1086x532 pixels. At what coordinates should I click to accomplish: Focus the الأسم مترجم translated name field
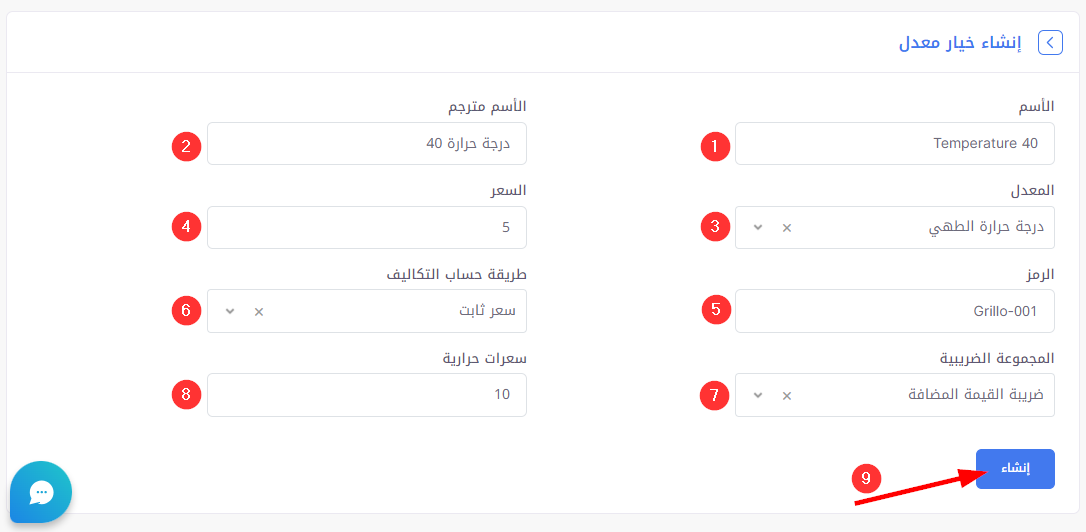coord(366,144)
